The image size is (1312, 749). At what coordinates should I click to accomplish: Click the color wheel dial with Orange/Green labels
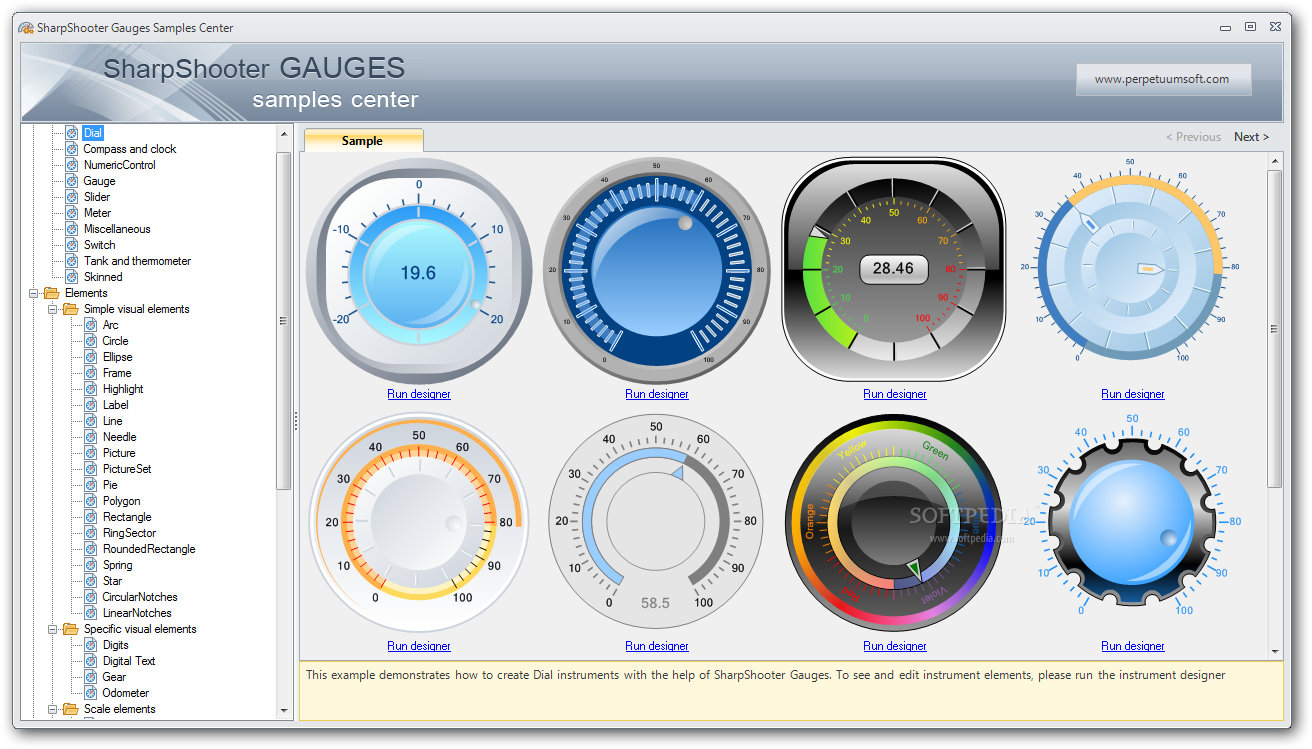tap(894, 522)
